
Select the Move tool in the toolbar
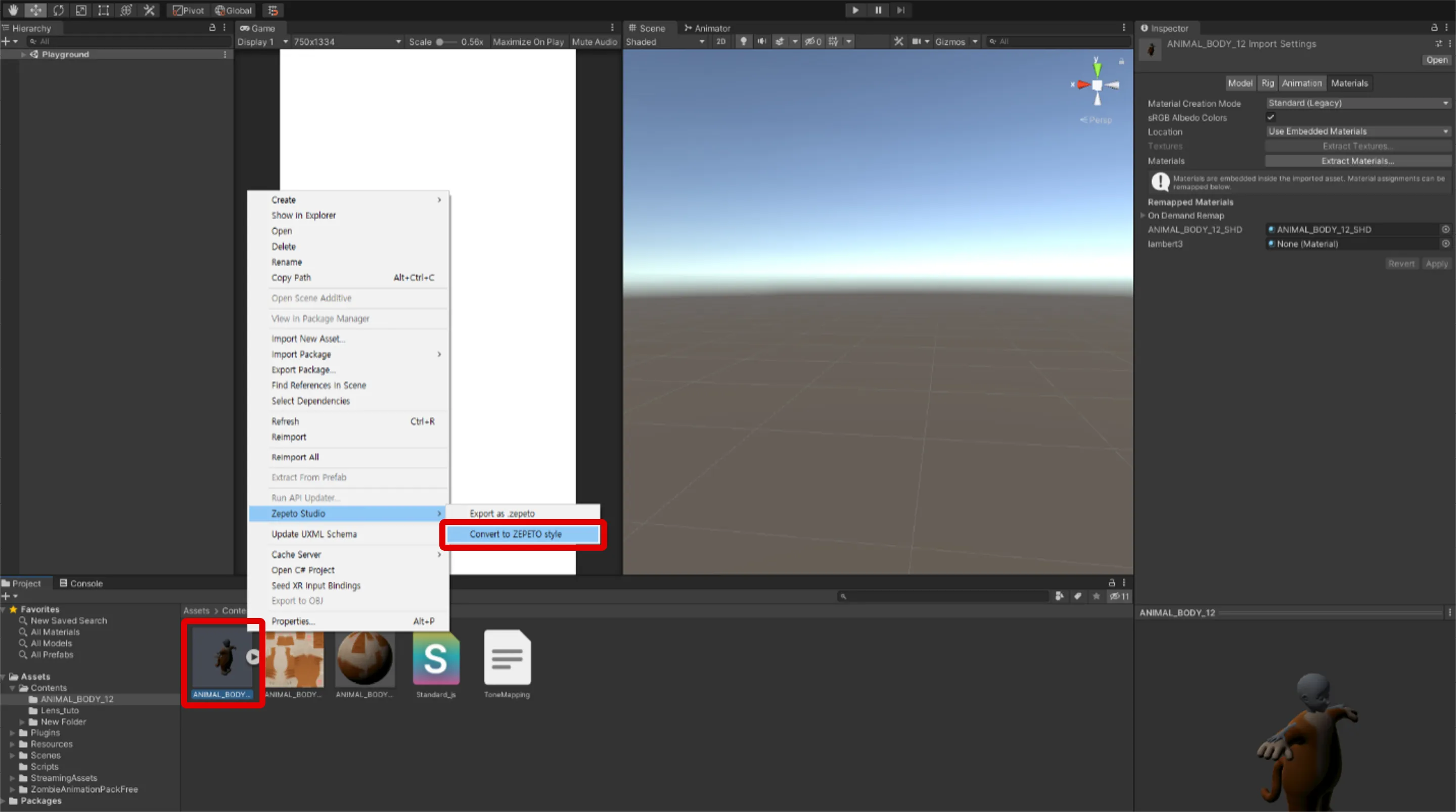pyautogui.click(x=35, y=10)
